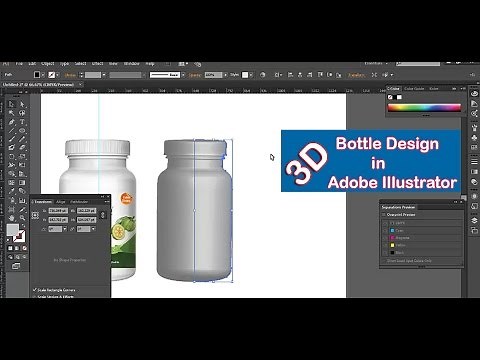
Task: Toggle Scale Rectangle Corners checkbox
Action: coord(34,290)
